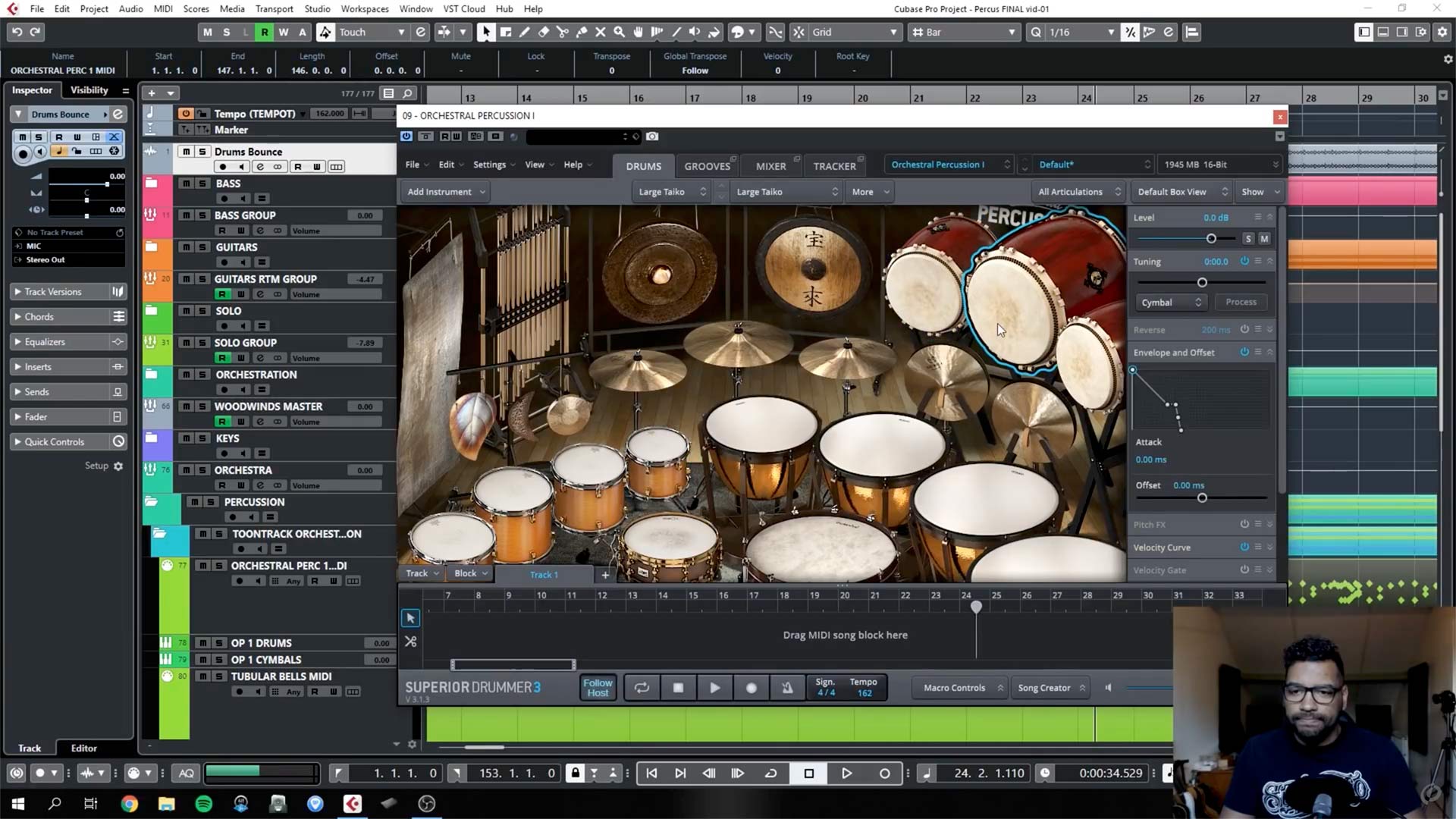
Task: Click search tracks magnifier above track list
Action: tap(407, 93)
